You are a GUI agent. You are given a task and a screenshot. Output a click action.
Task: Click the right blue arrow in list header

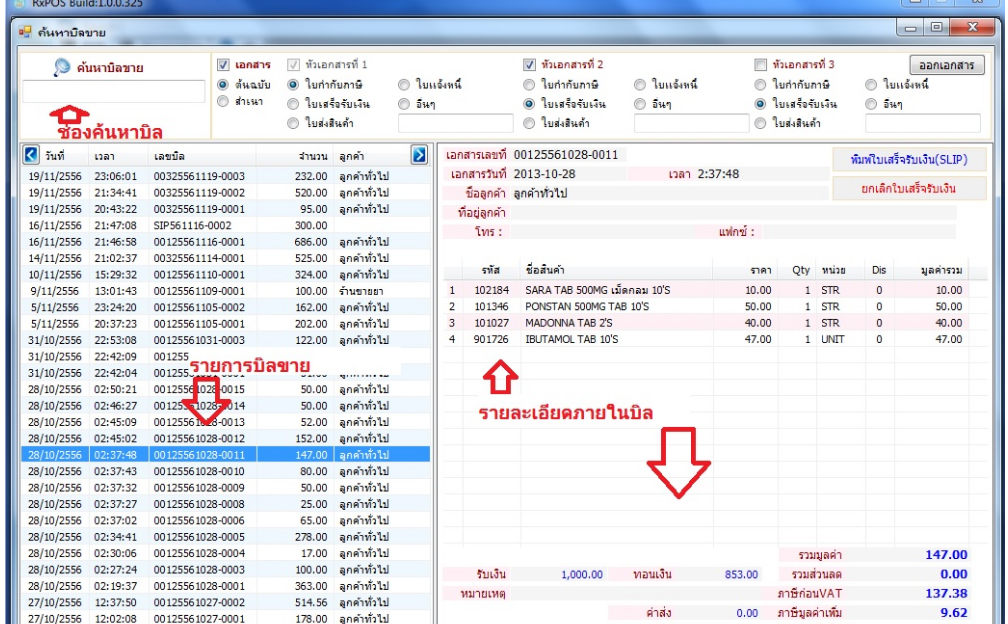point(418,155)
